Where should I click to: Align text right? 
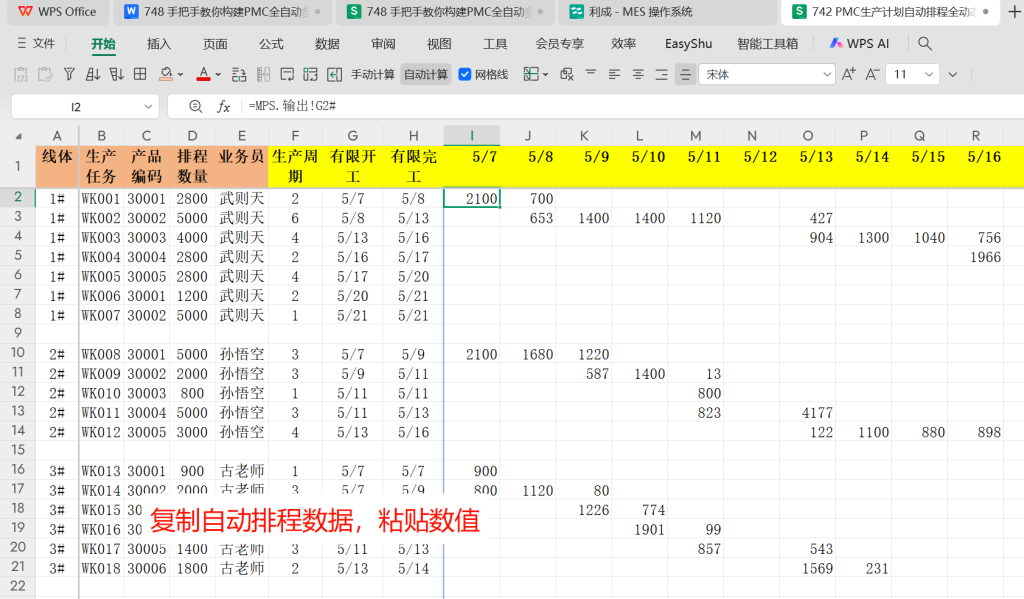click(662, 74)
